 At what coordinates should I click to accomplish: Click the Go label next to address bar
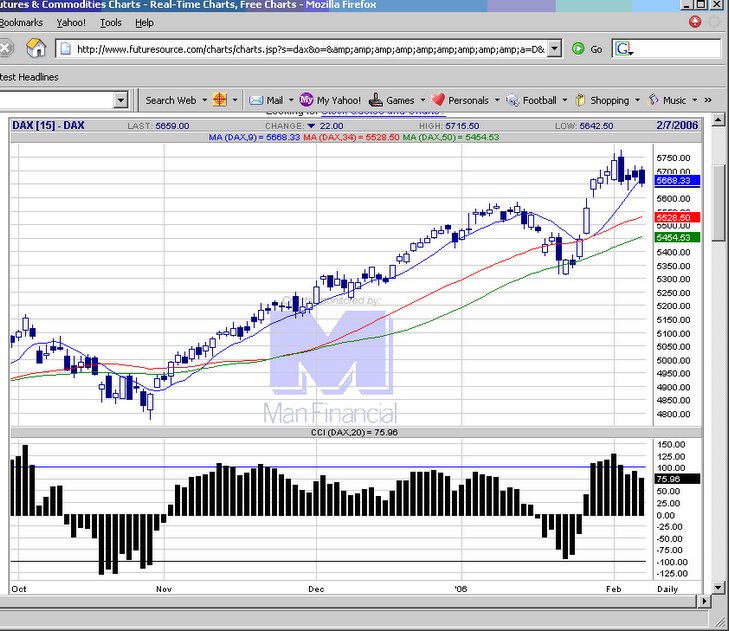click(596, 49)
